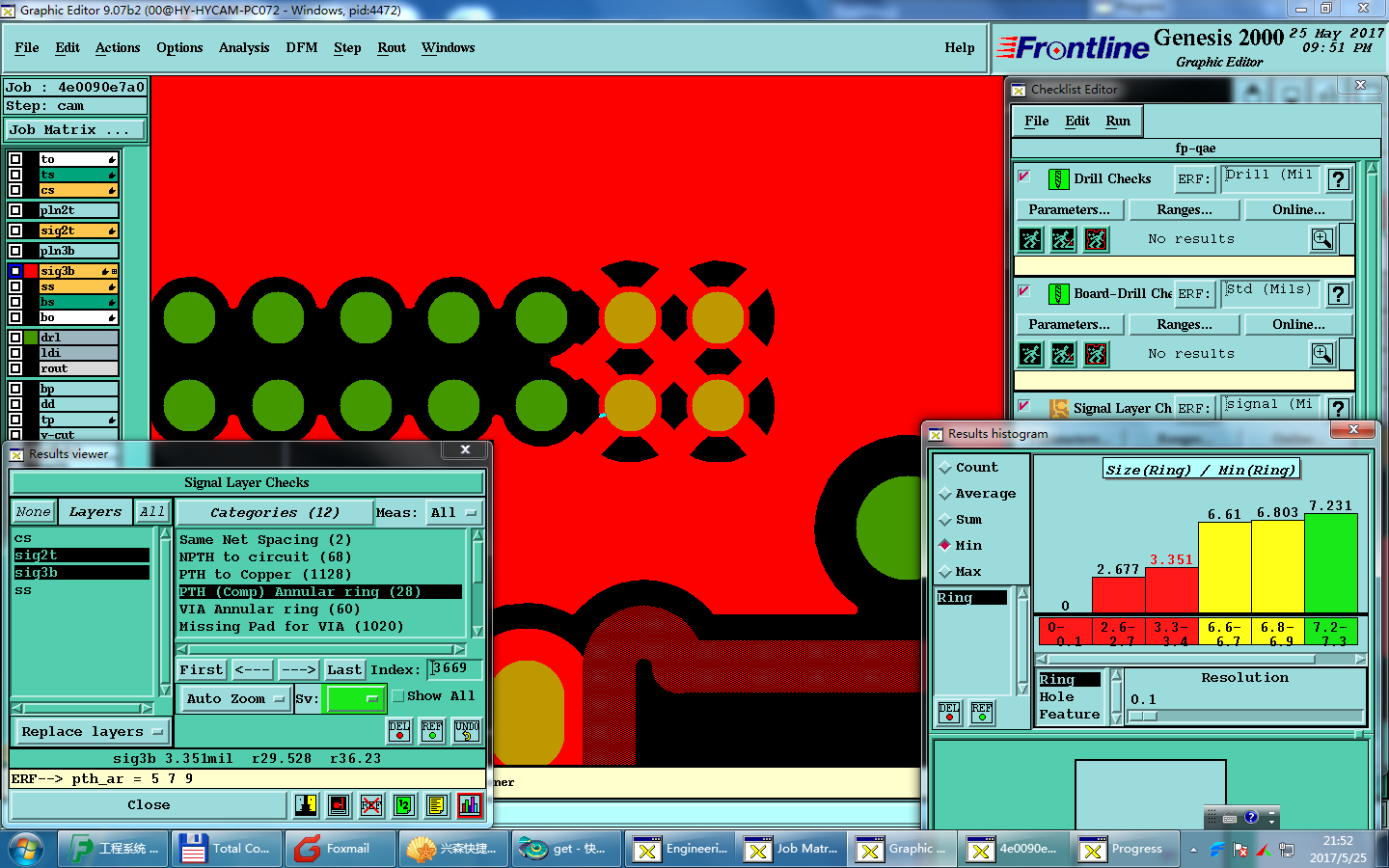Open Auto Zoom dropdown

pyautogui.click(x=235, y=699)
